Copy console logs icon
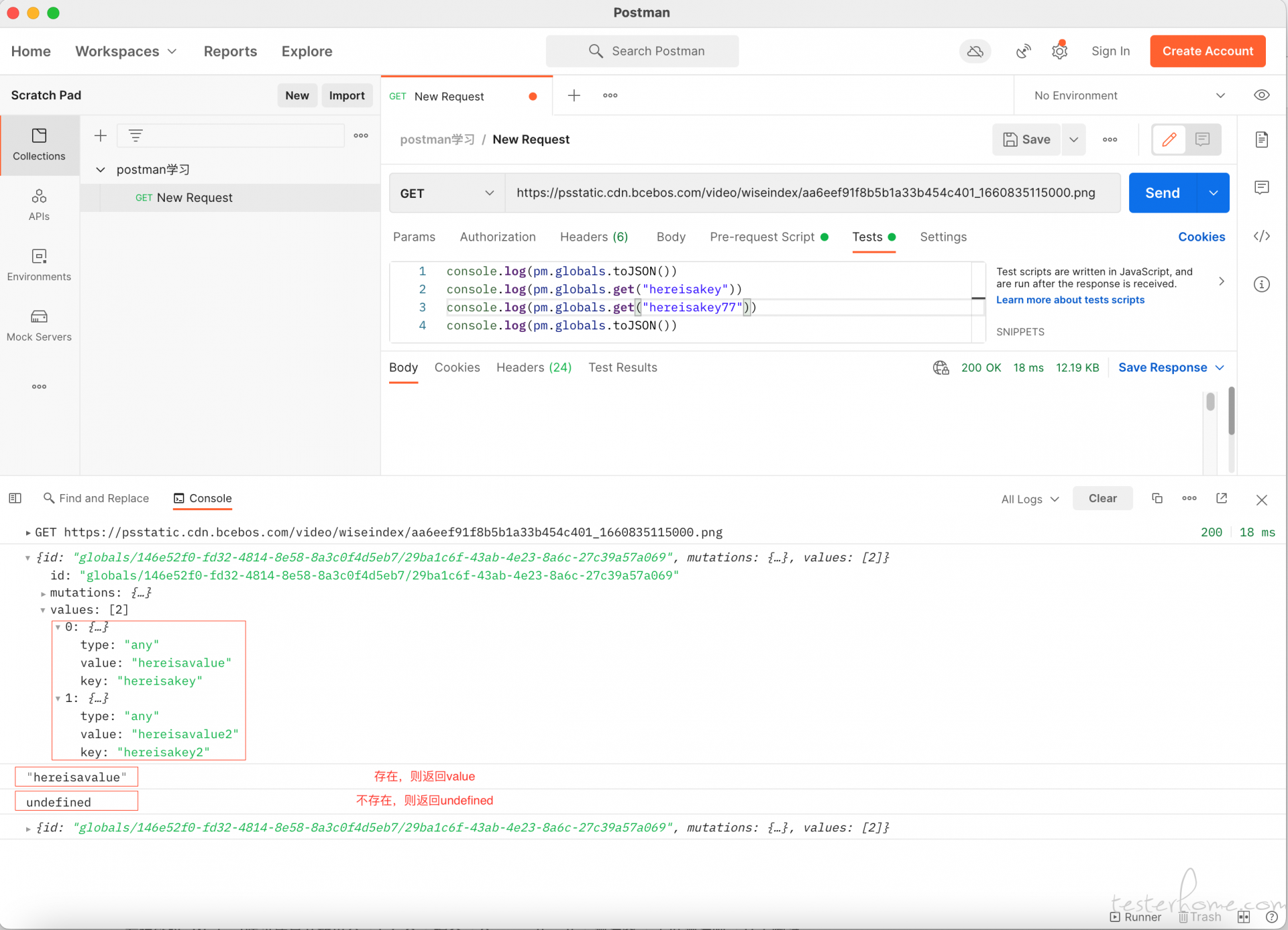 pyautogui.click(x=1157, y=498)
